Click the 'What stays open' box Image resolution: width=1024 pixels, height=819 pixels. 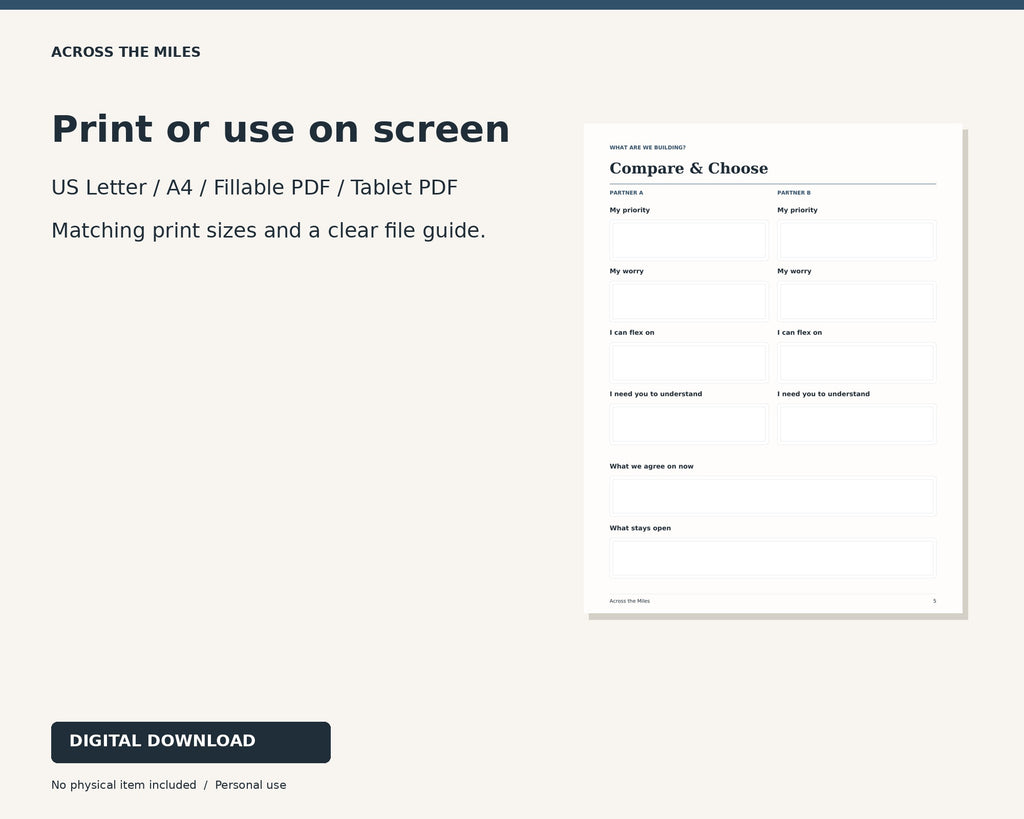pyautogui.click(x=773, y=558)
